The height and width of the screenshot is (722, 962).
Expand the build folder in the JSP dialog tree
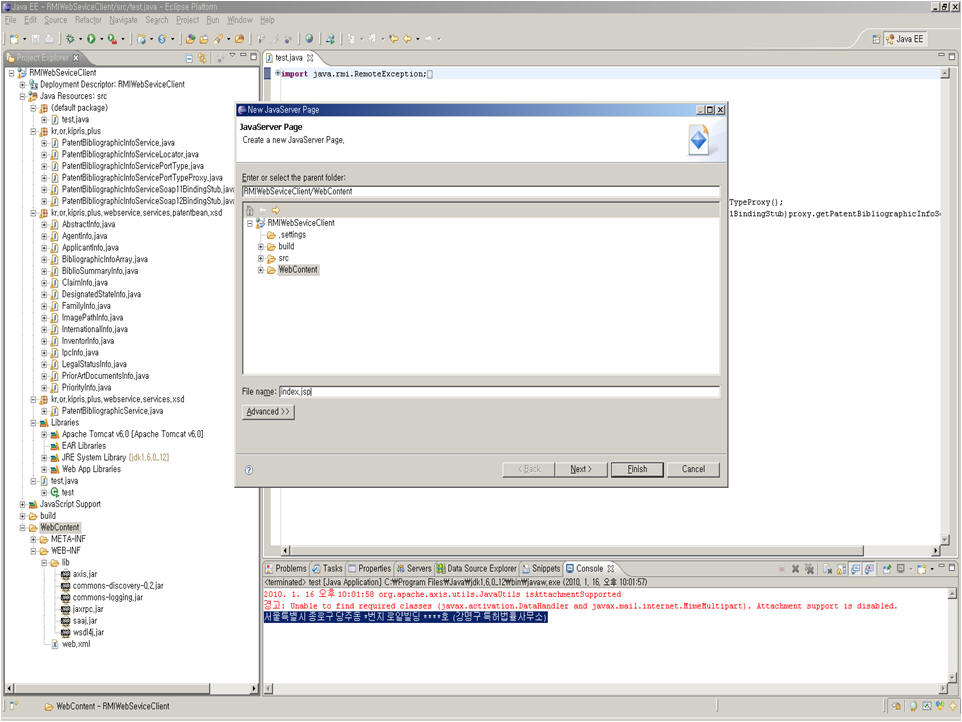pyautogui.click(x=261, y=246)
